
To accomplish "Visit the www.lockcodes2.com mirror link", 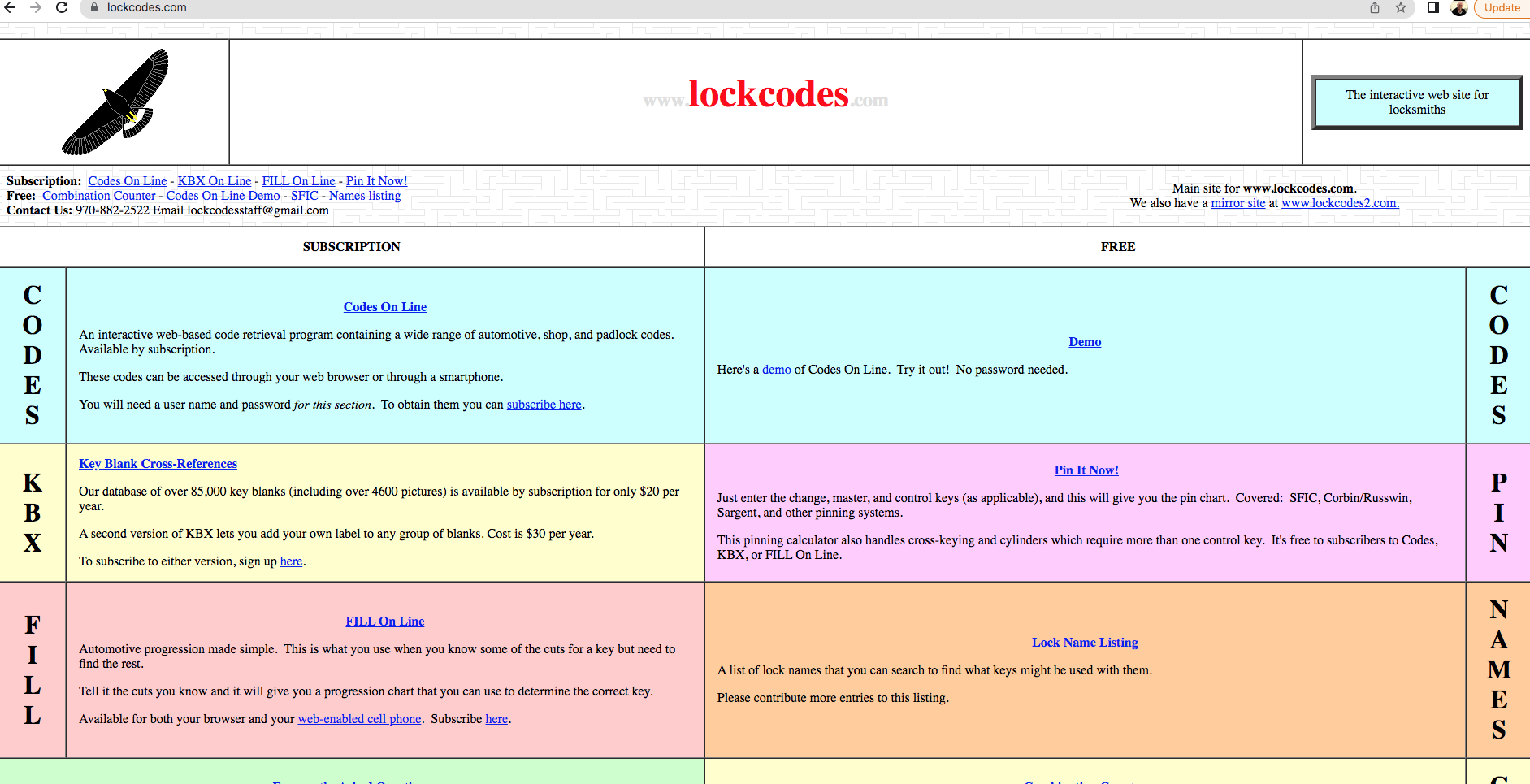I will point(1340,203).
